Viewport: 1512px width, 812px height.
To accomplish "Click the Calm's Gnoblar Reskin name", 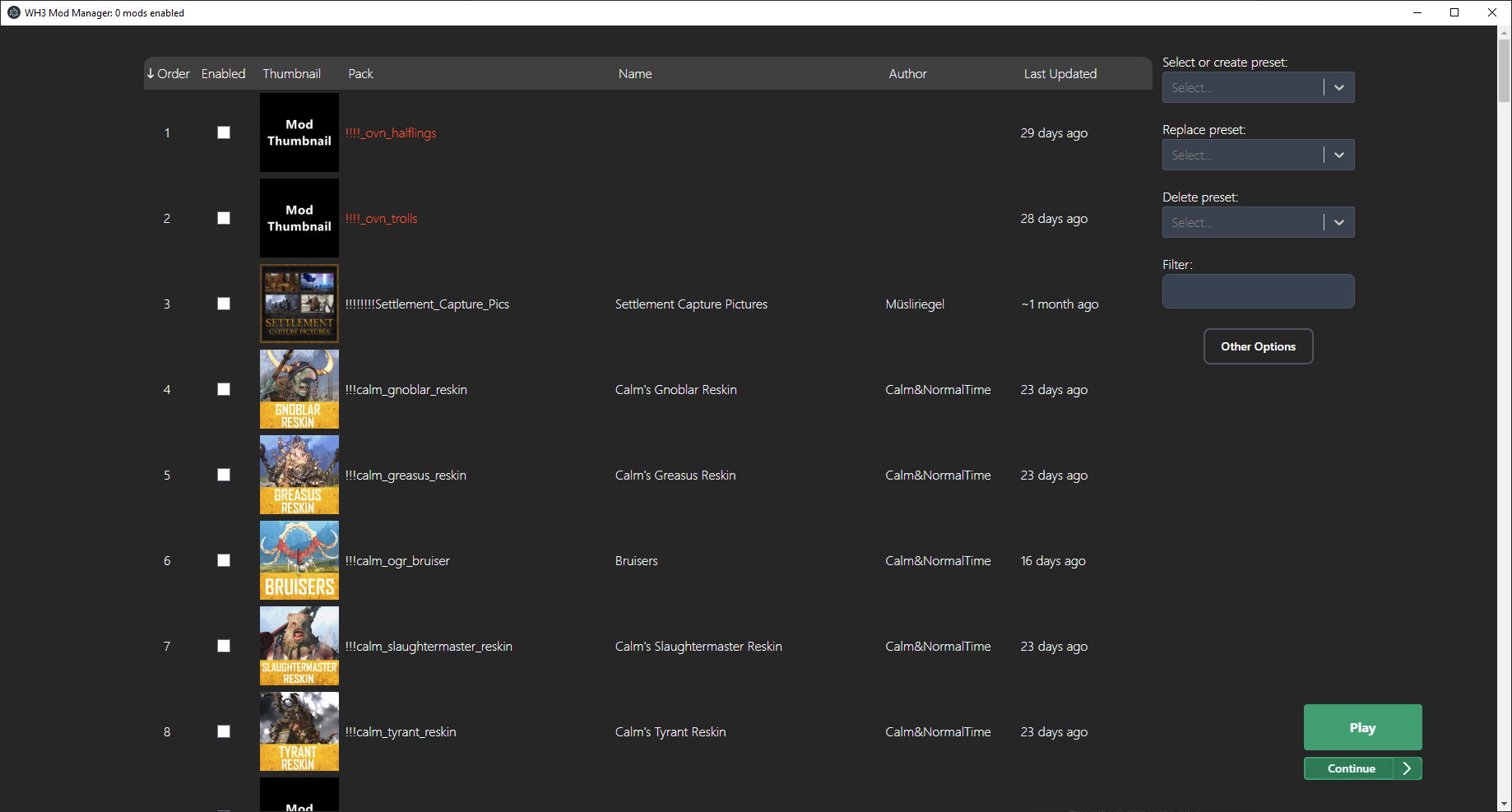I will [x=676, y=390].
